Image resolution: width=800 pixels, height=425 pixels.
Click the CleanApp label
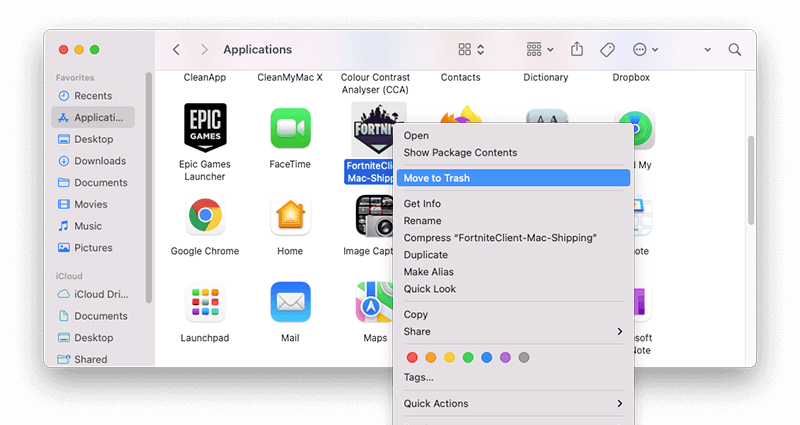click(205, 78)
